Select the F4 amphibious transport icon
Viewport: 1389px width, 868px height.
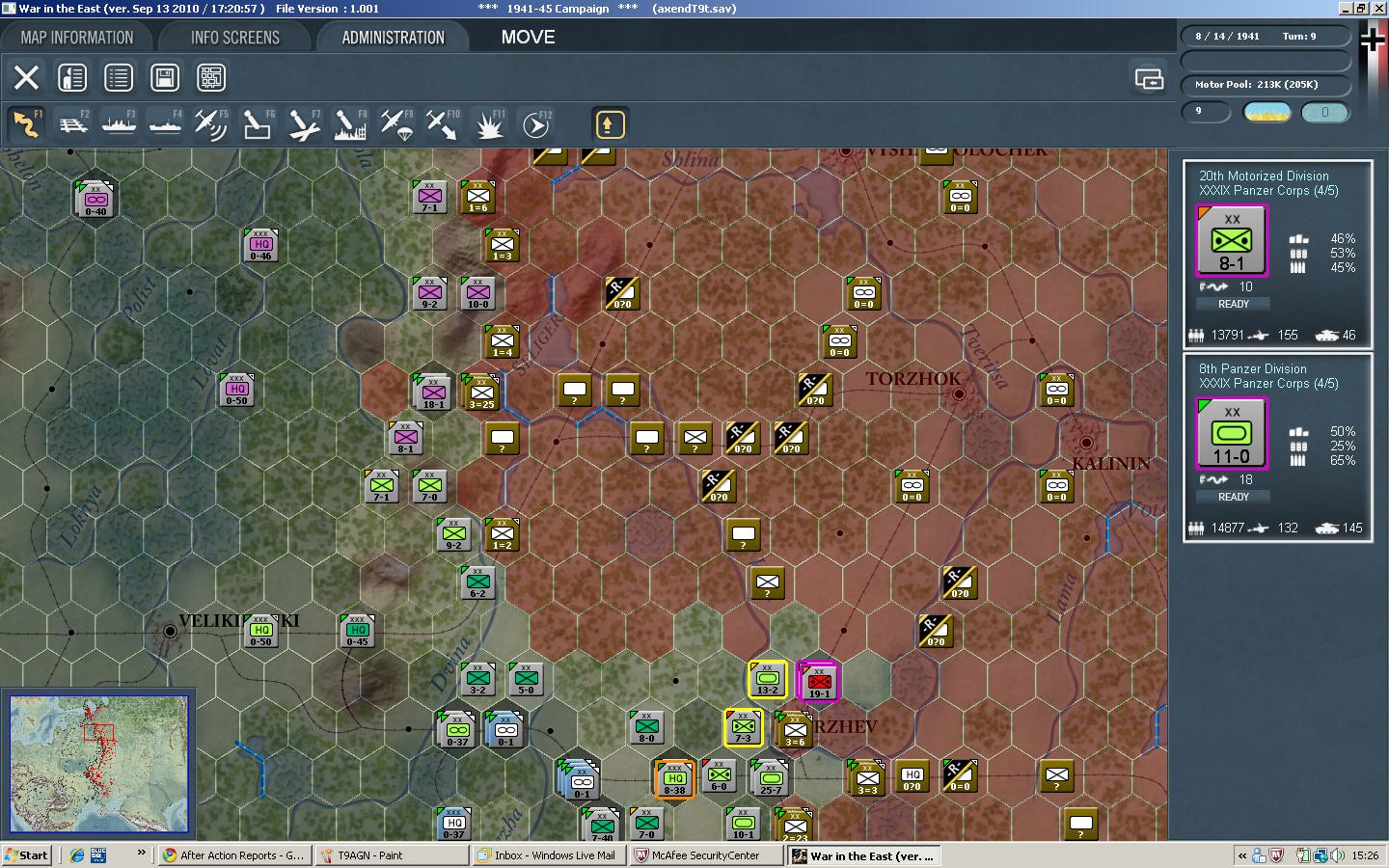(165, 124)
